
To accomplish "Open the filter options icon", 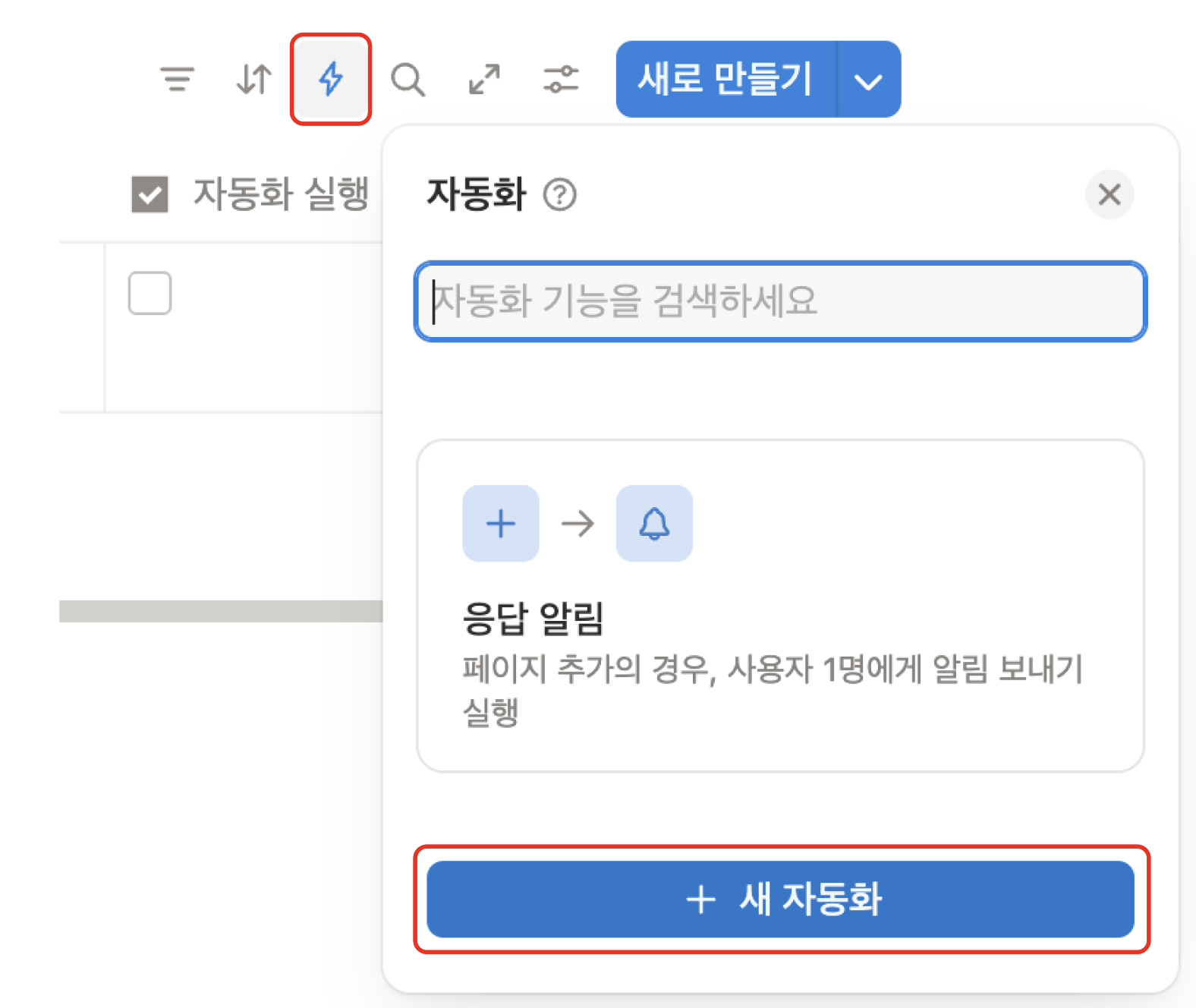I will pyautogui.click(x=178, y=78).
